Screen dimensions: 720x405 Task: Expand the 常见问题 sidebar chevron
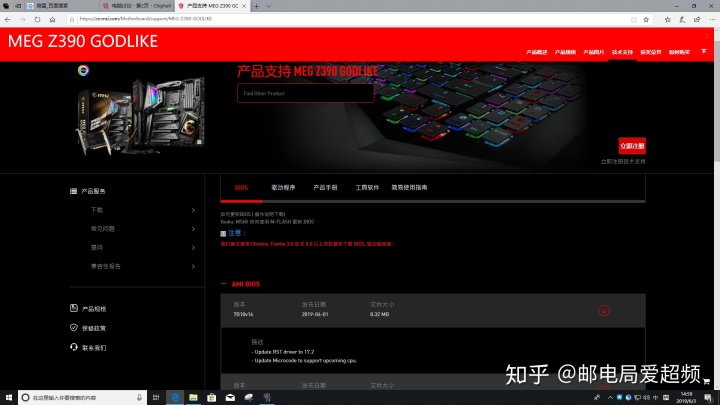[x=193, y=229]
